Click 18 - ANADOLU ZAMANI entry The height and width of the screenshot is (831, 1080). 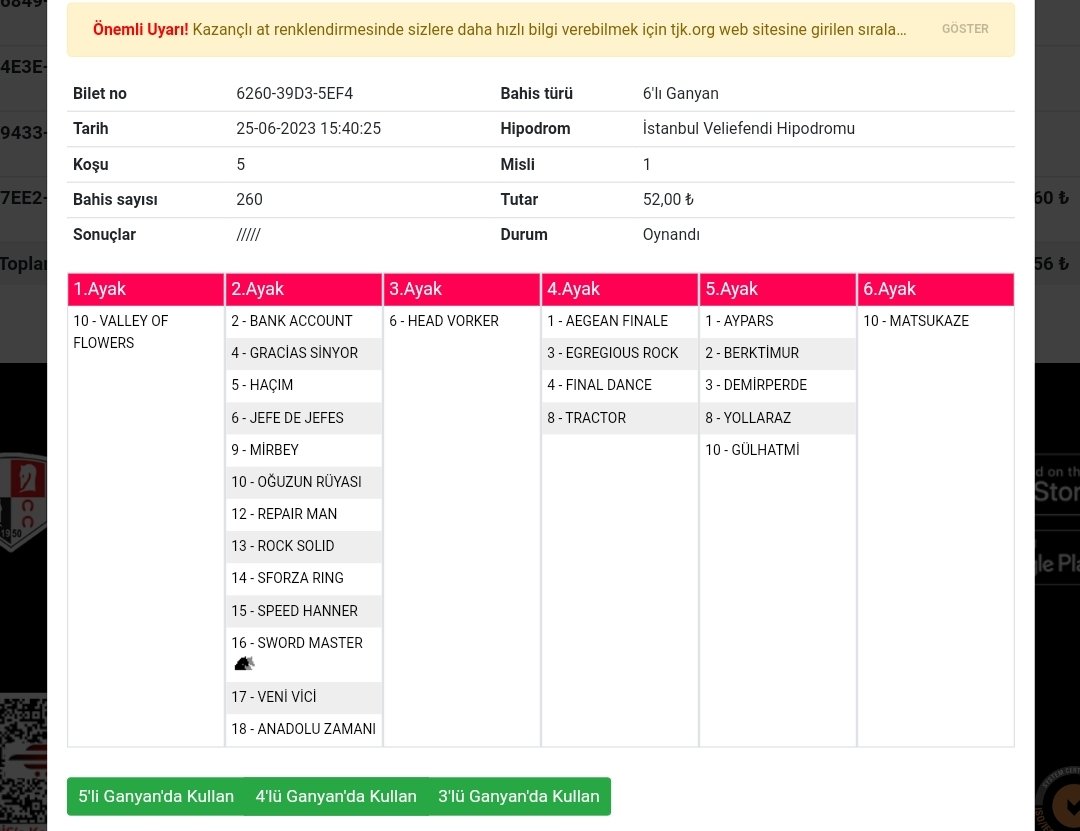[x=303, y=729]
